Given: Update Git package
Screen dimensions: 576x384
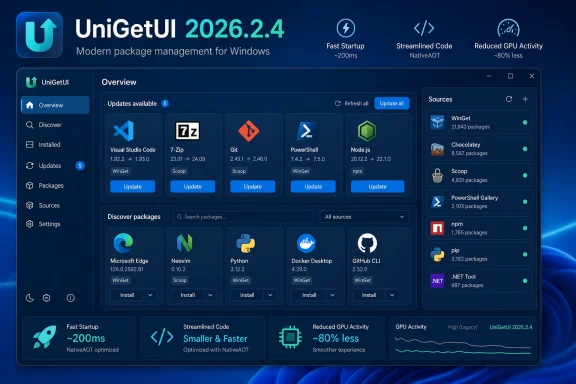Looking at the screenshot, I should click(253, 187).
